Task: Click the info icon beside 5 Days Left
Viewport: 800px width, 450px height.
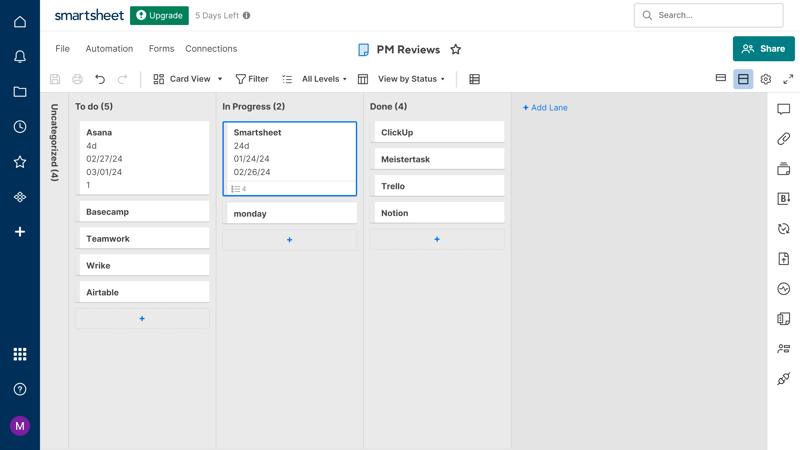Action: 246,15
